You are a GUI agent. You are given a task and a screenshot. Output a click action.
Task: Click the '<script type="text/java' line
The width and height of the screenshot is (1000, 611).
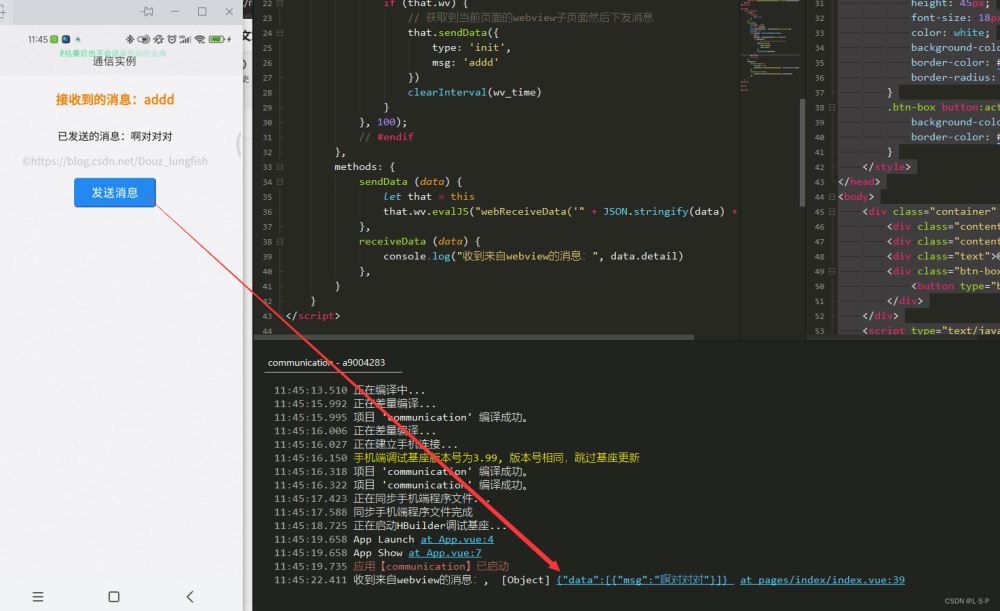click(x=930, y=330)
